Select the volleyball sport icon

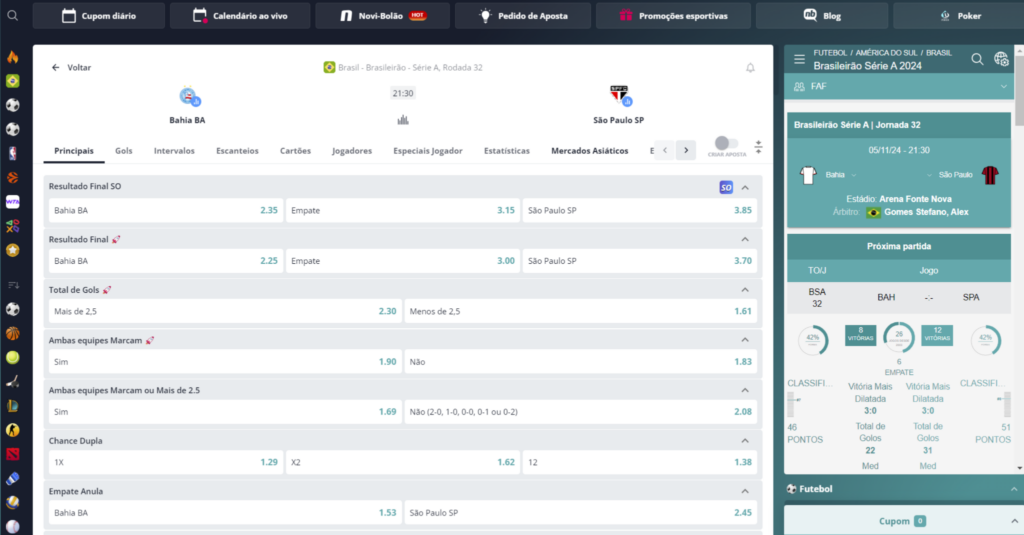[12, 502]
